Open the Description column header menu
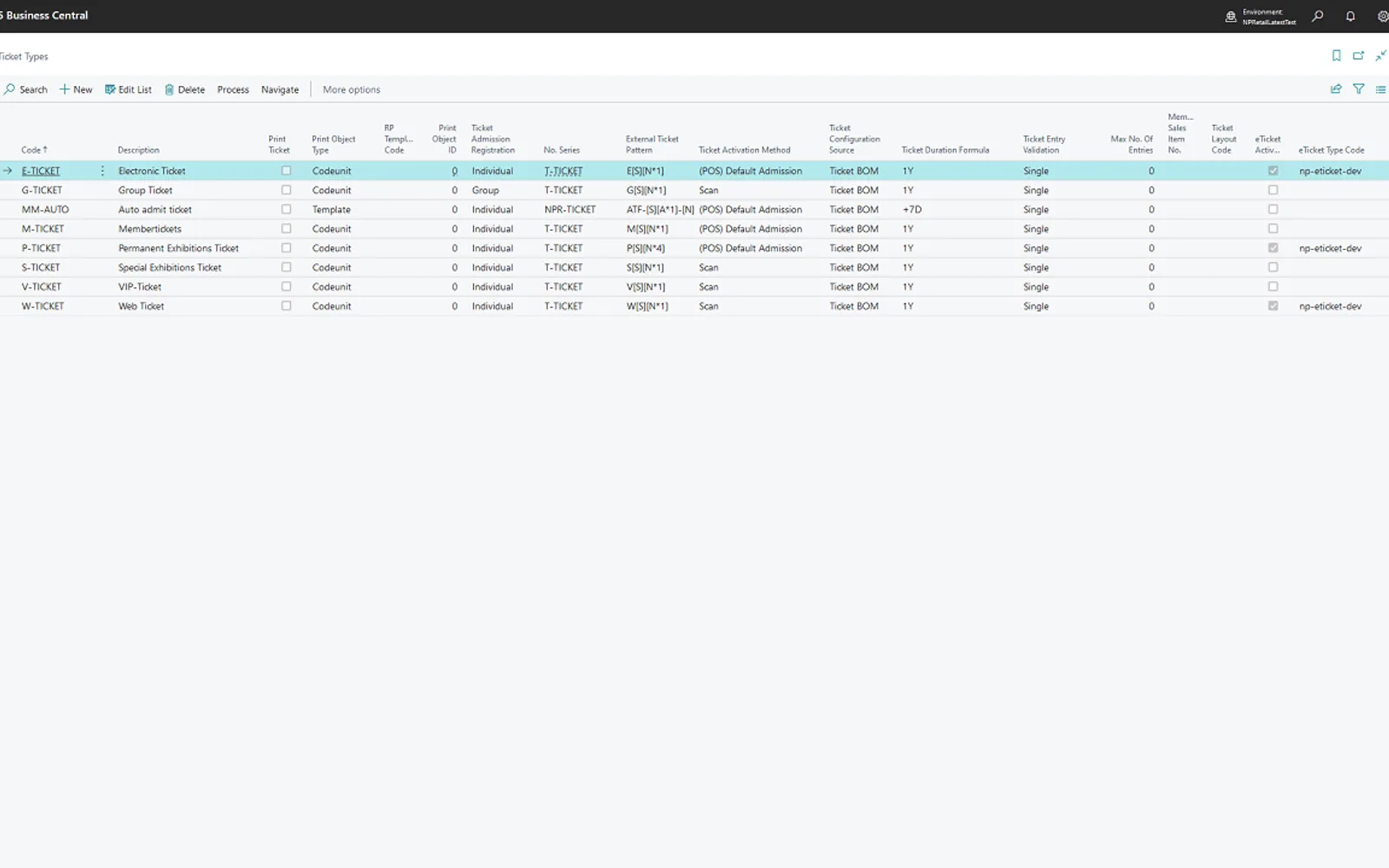Image resolution: width=1389 pixels, height=868 pixels. click(x=139, y=150)
